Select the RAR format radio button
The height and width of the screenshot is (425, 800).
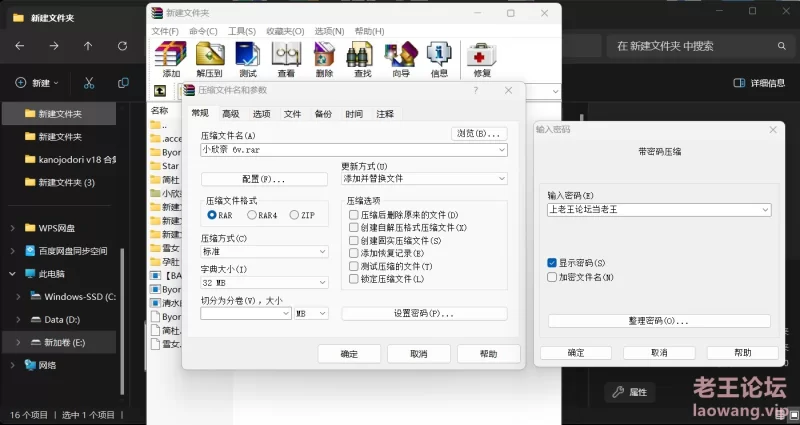(x=212, y=215)
